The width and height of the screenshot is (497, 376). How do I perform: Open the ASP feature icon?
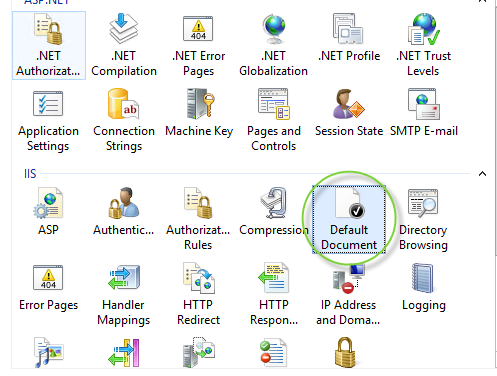point(48,212)
